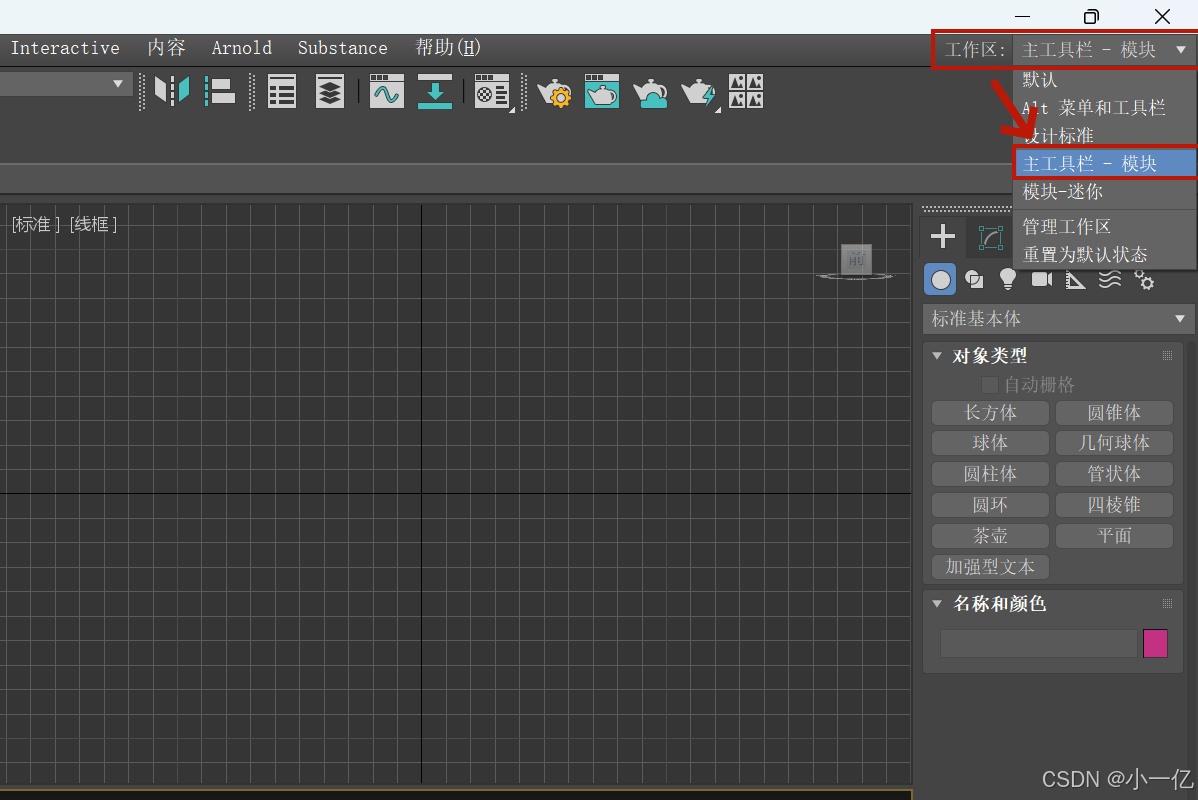Click the object name input field

pyautogui.click(x=1038, y=643)
